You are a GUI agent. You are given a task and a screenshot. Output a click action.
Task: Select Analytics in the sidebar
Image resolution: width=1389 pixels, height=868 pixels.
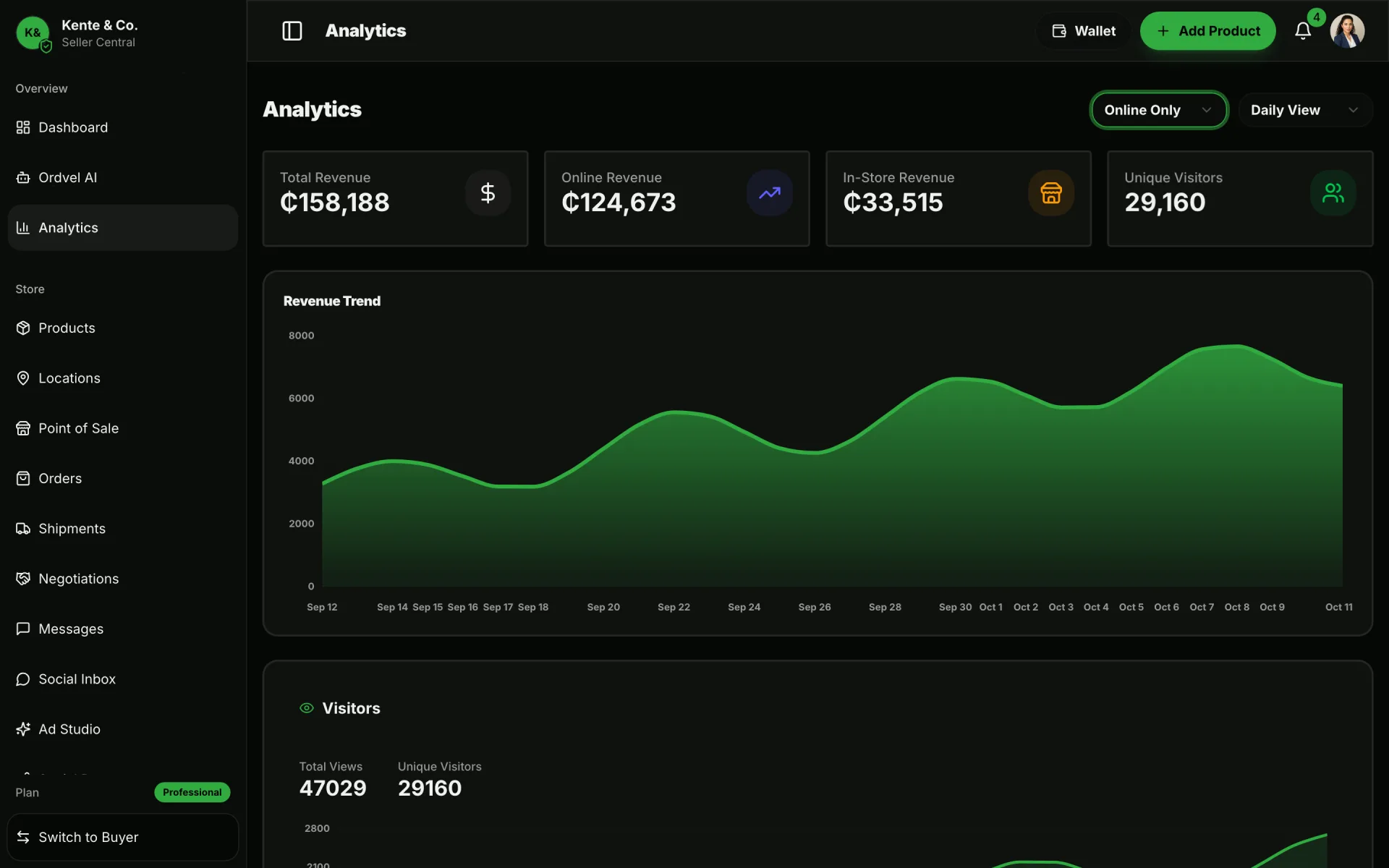click(x=123, y=228)
